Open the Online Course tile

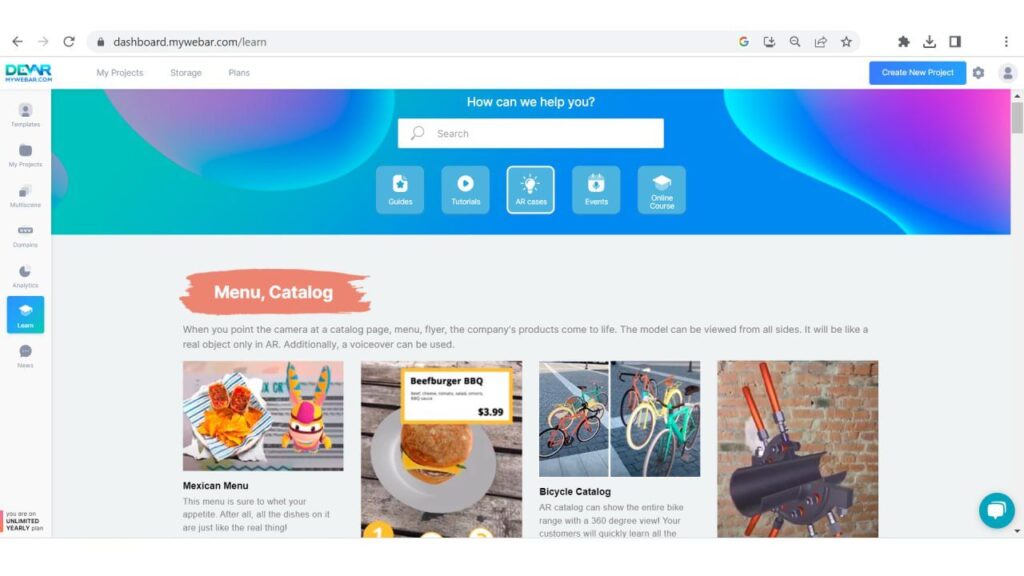(x=662, y=190)
